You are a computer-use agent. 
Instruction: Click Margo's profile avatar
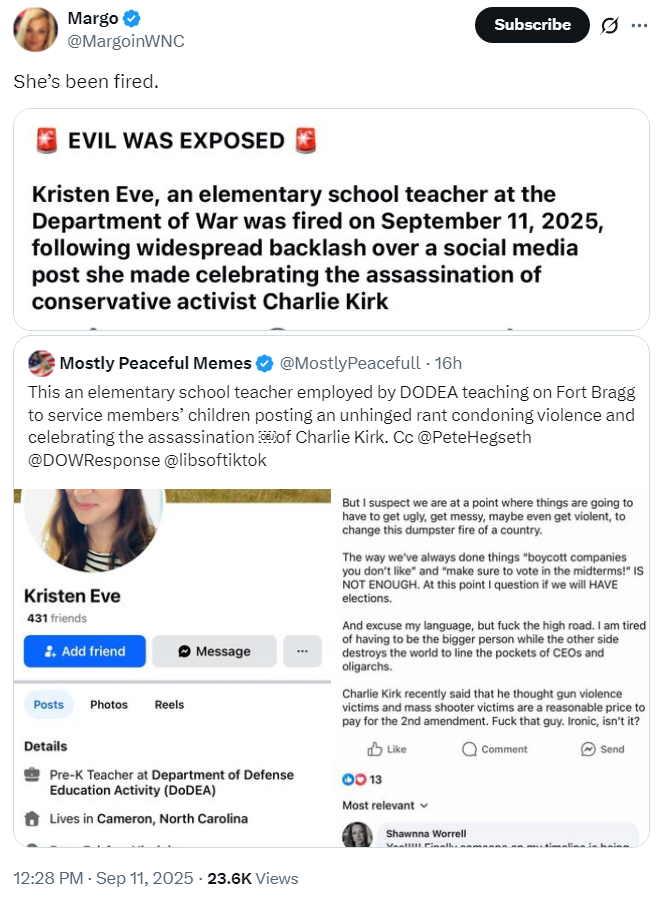(36, 29)
